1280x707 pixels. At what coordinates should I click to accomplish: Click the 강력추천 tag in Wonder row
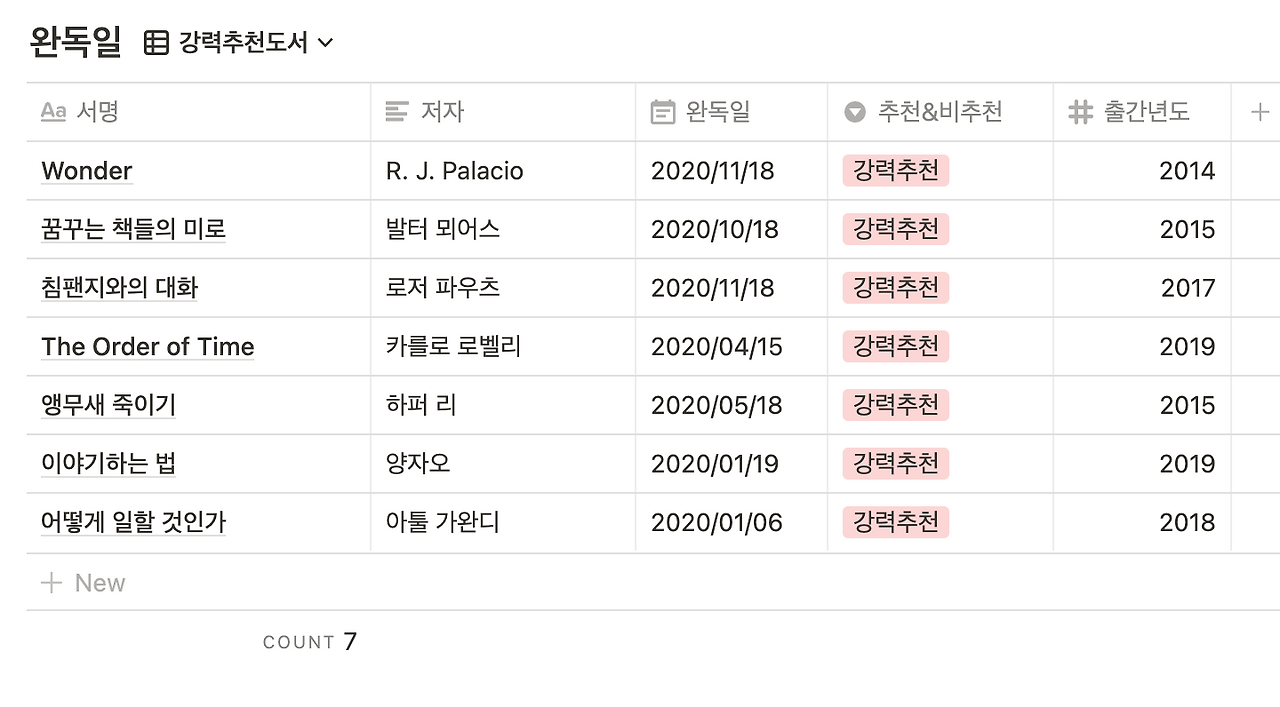pyautogui.click(x=895, y=171)
